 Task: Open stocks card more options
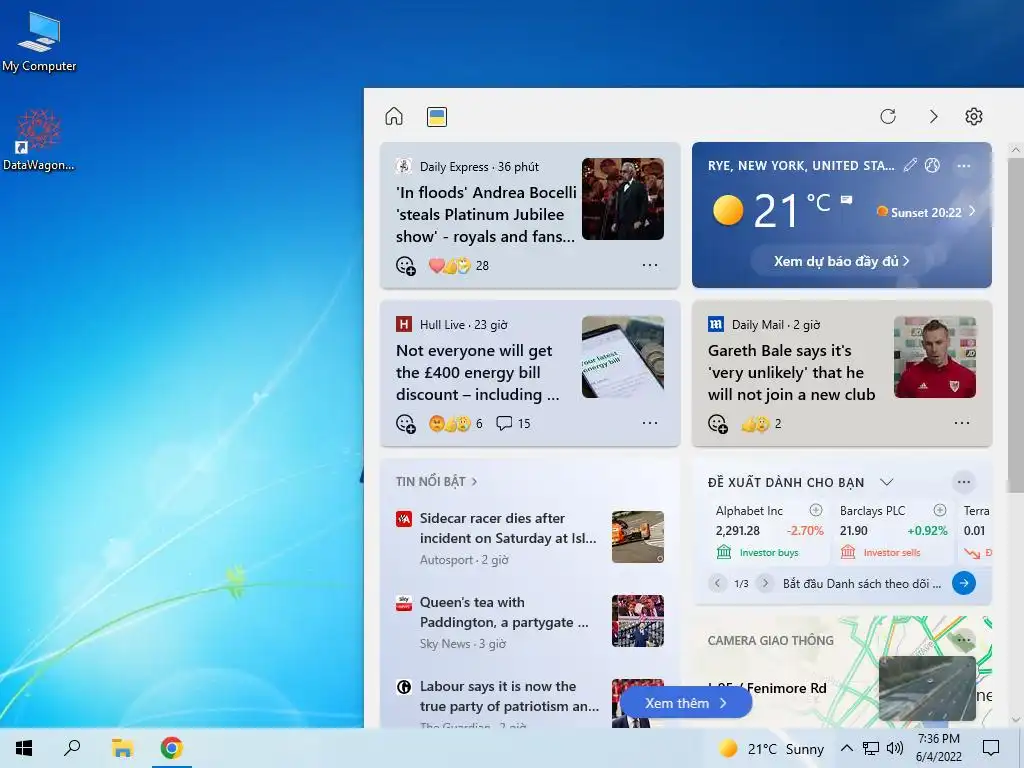[964, 482]
